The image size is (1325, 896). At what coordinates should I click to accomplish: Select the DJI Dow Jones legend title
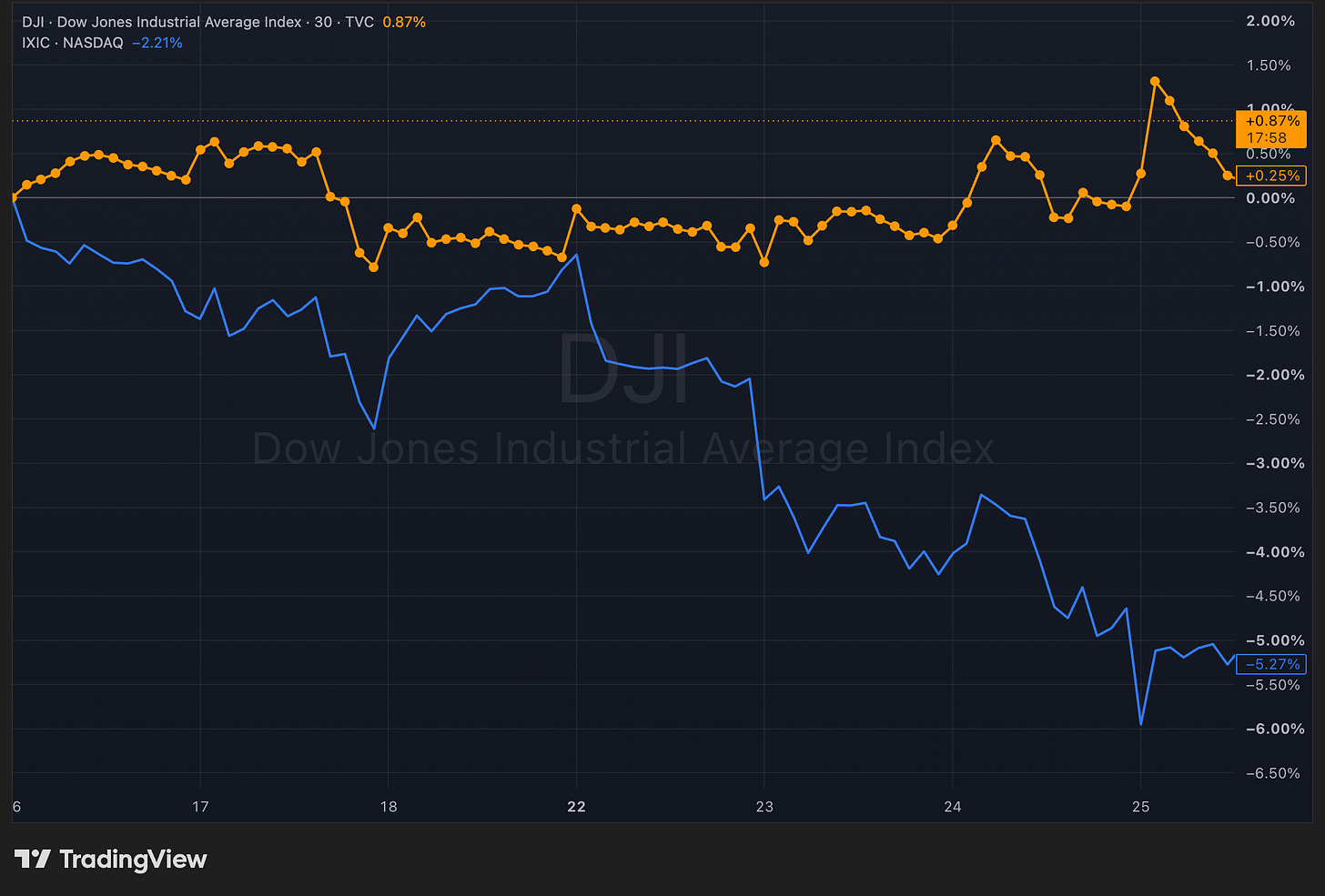(x=197, y=22)
